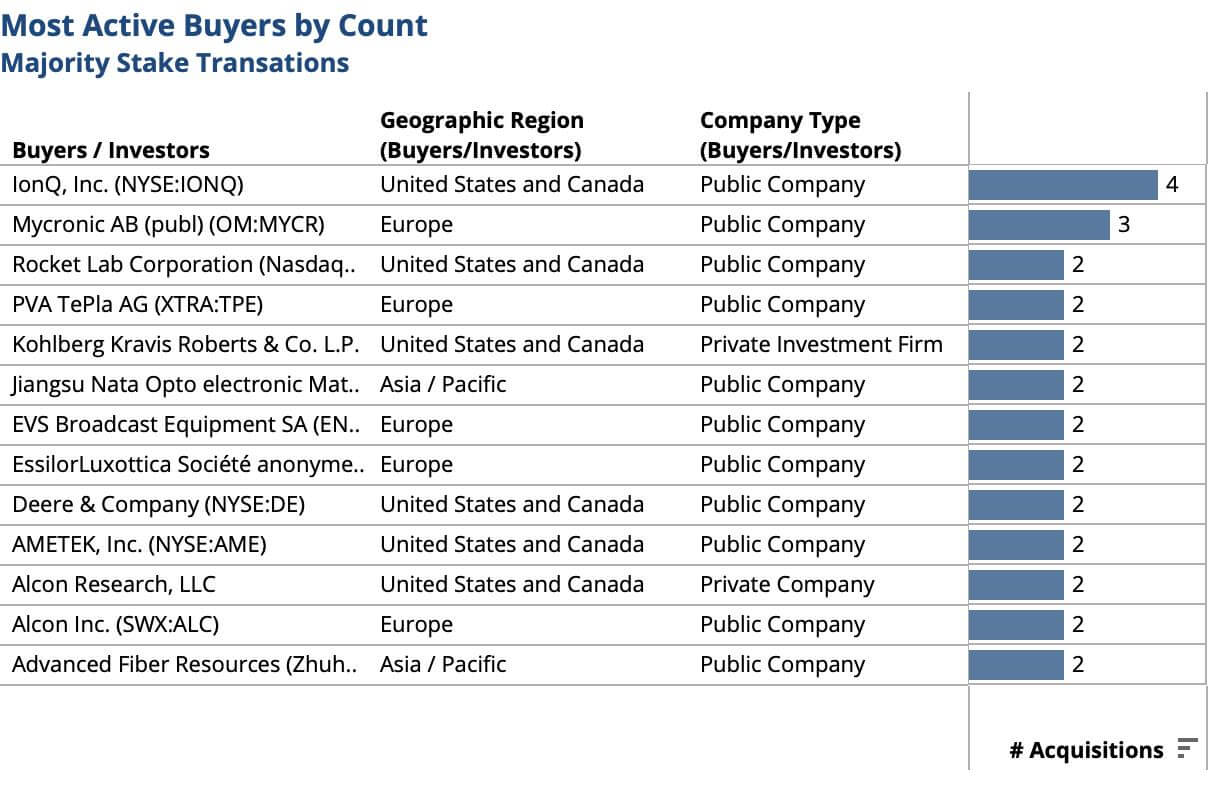Click Asia / Pacific for Jiangsu Nata
Screen dimensions: 1210x788
(x=443, y=385)
